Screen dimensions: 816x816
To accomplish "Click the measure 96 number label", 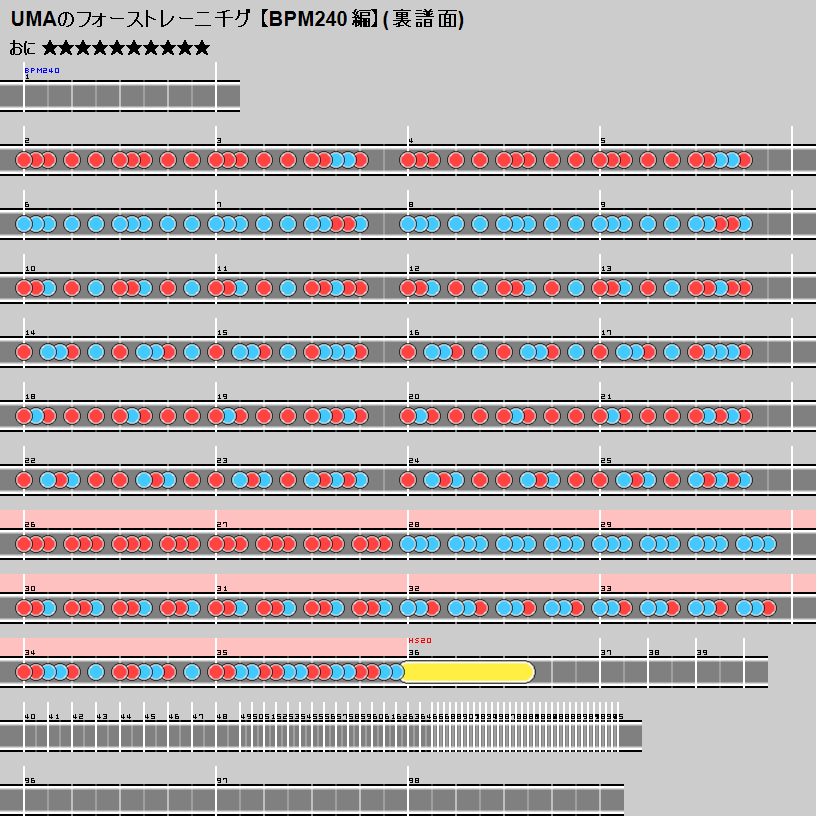I will (x=30, y=780).
